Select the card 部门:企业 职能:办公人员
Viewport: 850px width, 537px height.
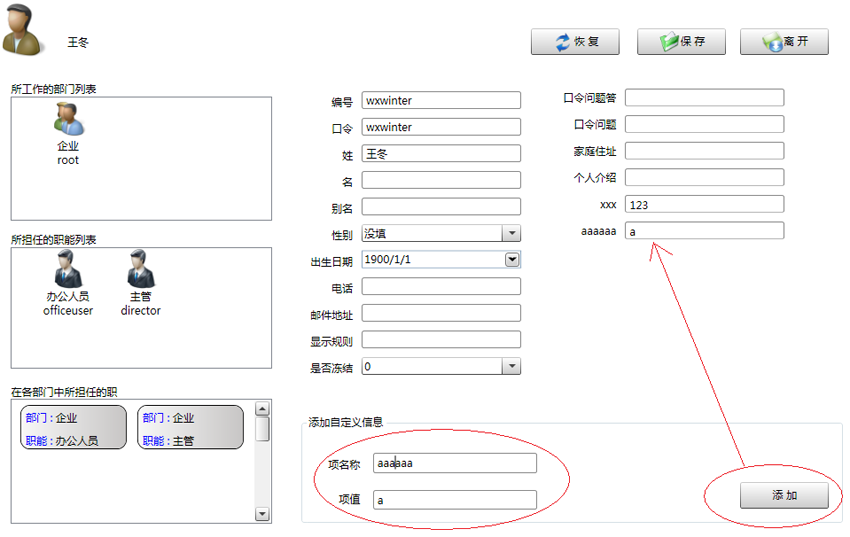tap(73, 428)
